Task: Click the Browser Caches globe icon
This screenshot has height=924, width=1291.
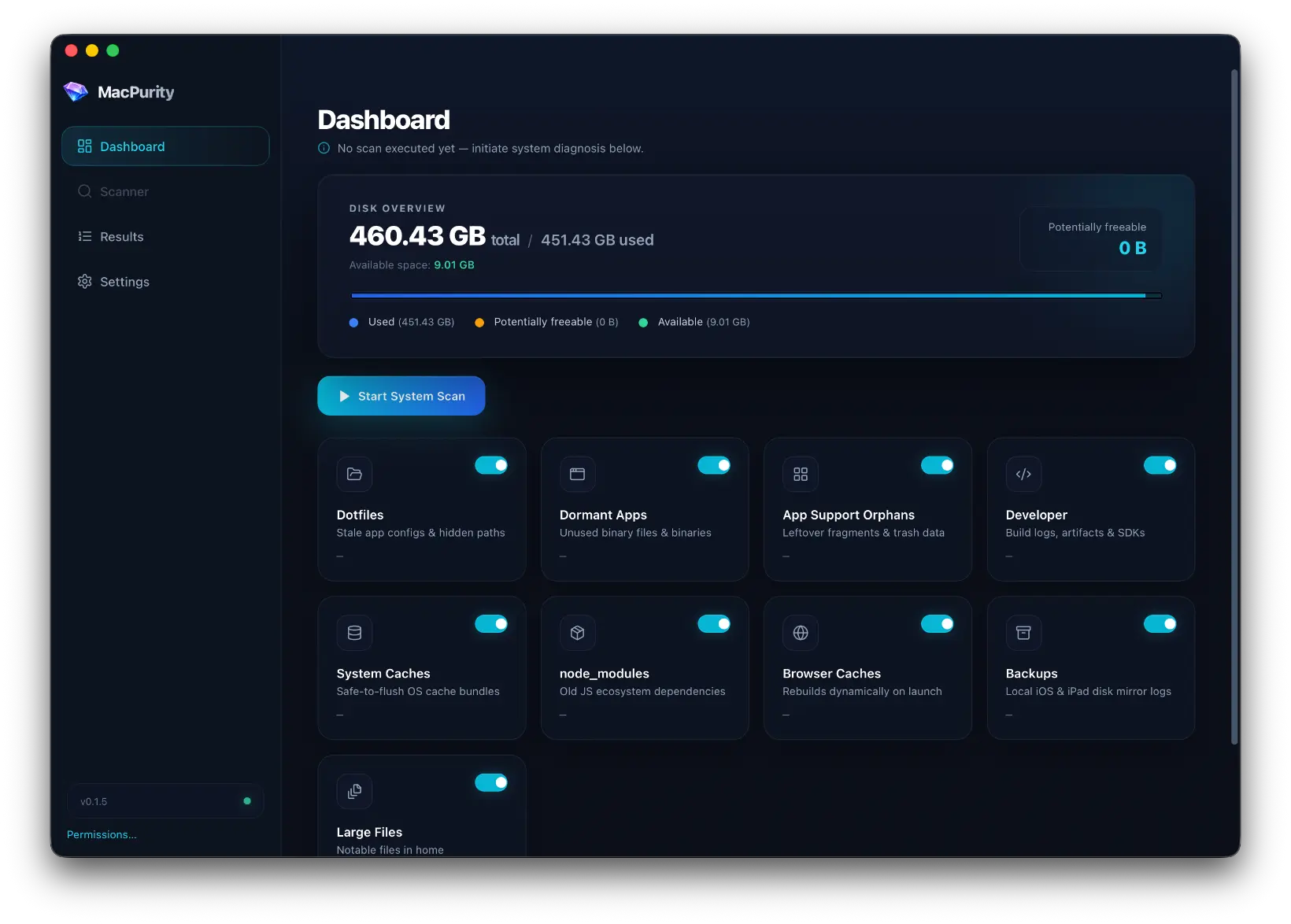Action: pos(801,633)
